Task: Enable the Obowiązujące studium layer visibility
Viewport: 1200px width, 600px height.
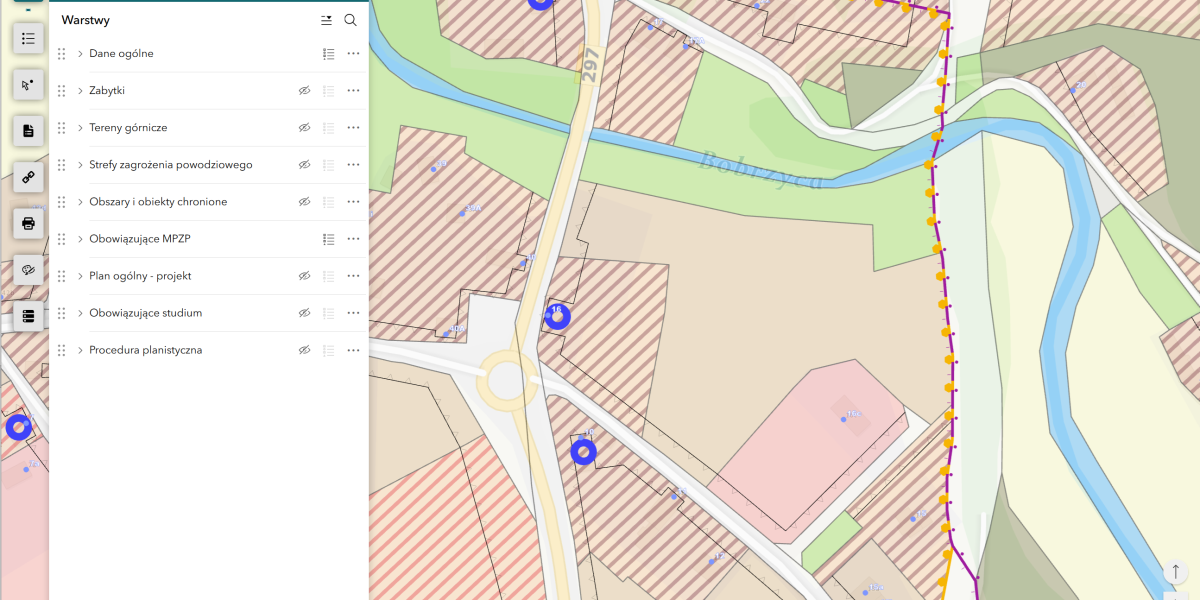Action: coord(304,313)
